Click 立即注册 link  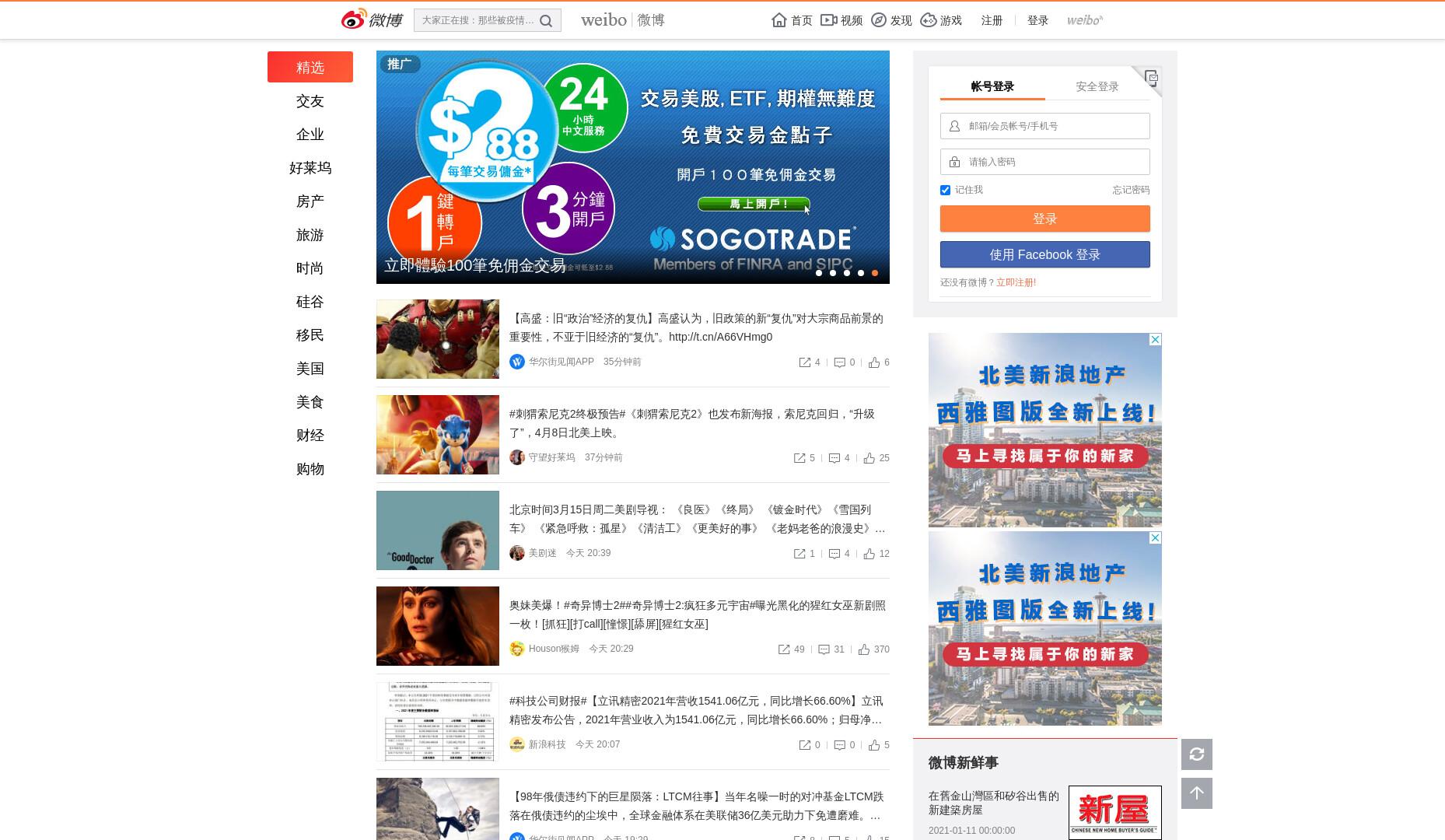(1016, 282)
